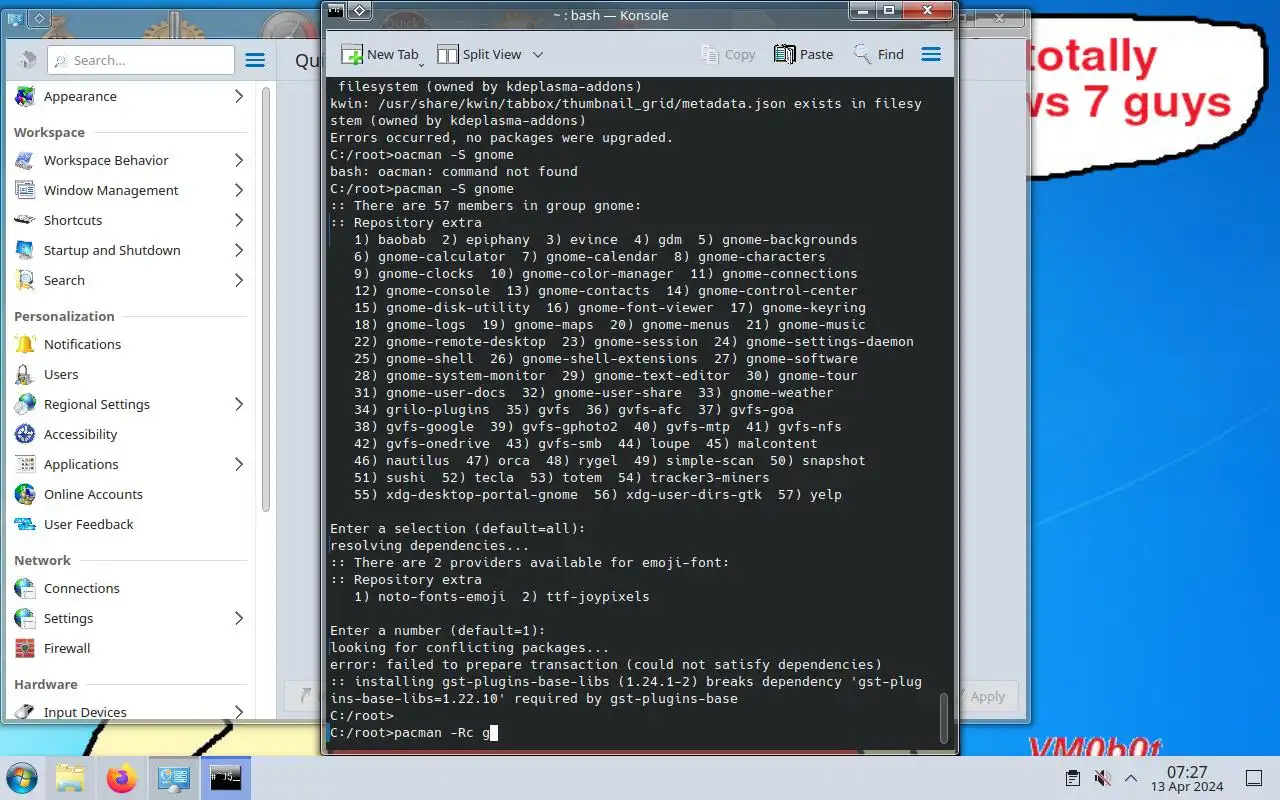Open Connections network settings
Image resolution: width=1280 pixels, height=800 pixels.
[x=130, y=588]
